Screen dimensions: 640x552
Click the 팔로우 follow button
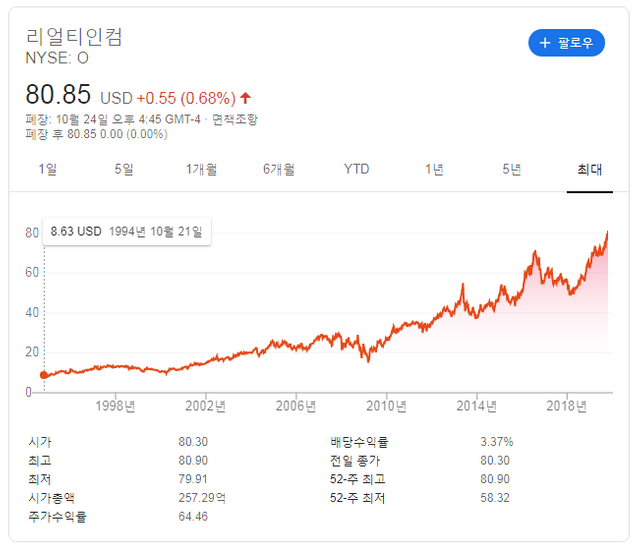[x=566, y=43]
